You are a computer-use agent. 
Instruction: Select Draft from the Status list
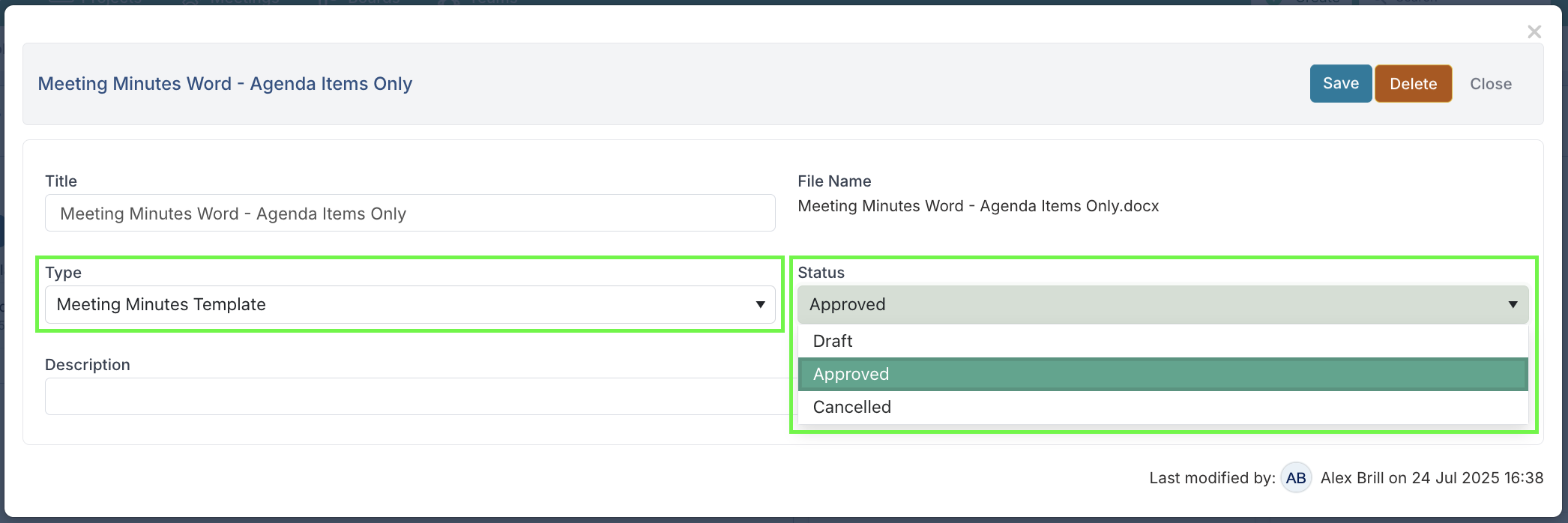[x=833, y=341]
